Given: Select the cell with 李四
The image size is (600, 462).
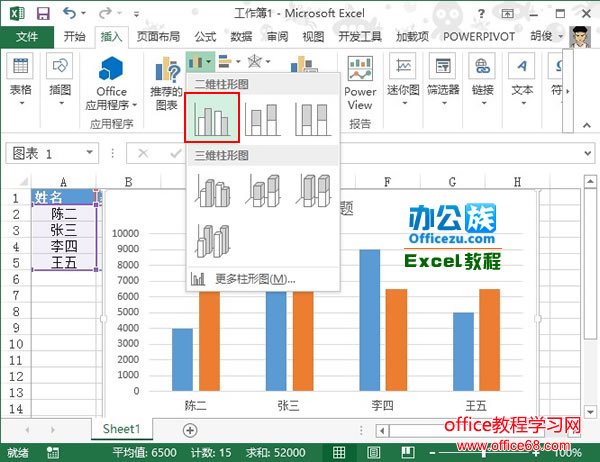Looking at the screenshot, I should [64, 246].
